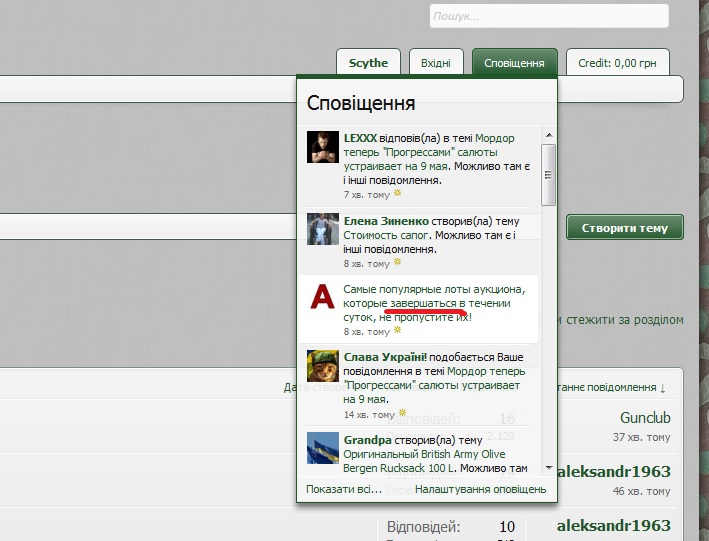
Task: Open Gunclub last poster link
Action: [x=645, y=418]
